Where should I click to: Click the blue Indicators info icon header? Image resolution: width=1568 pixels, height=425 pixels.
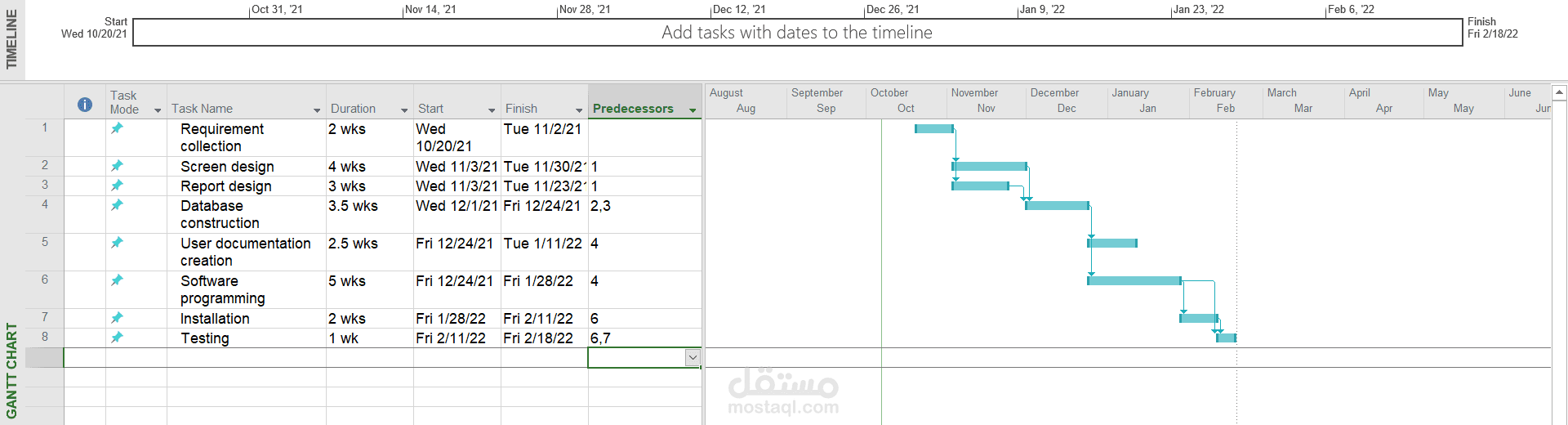(84, 105)
